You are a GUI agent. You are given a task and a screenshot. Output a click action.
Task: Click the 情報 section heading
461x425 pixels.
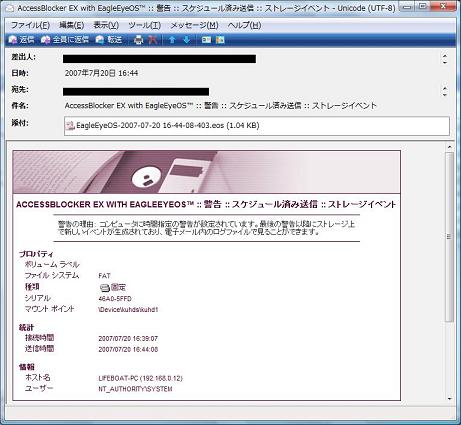[x=27, y=367]
